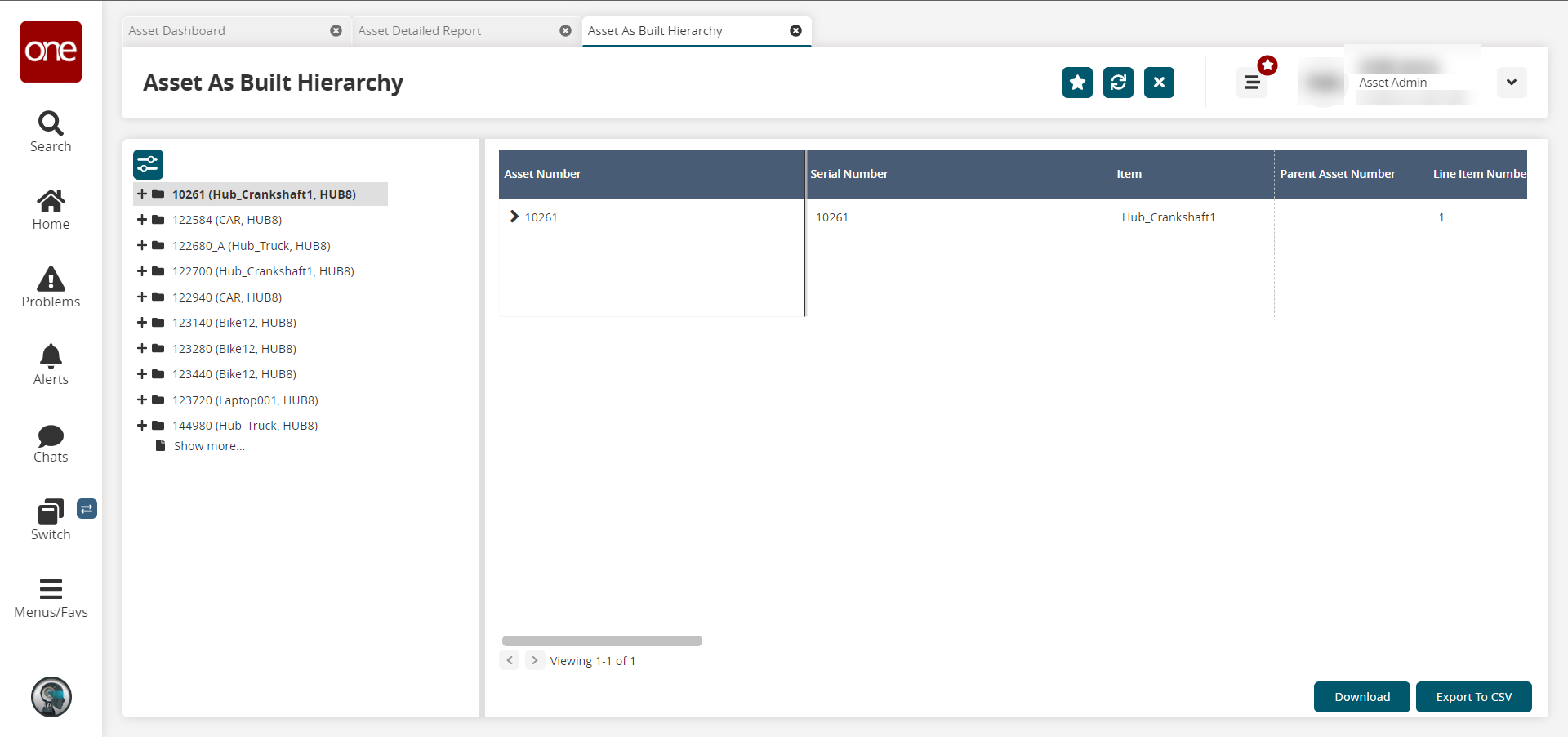Expand tree node 144980 (Hub_Truck, HUB8)
The width and height of the screenshot is (1568, 737).
(142, 426)
